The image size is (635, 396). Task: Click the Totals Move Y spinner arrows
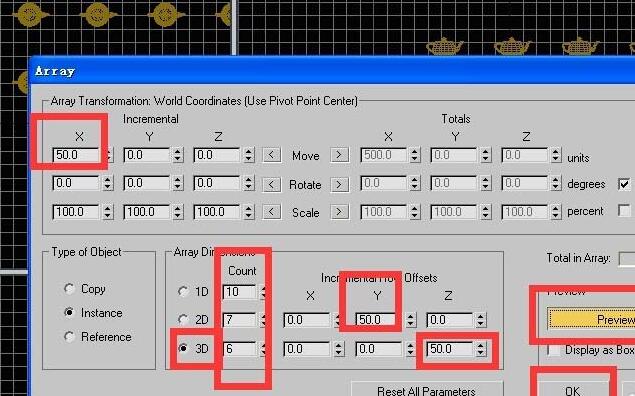[x=485, y=155]
